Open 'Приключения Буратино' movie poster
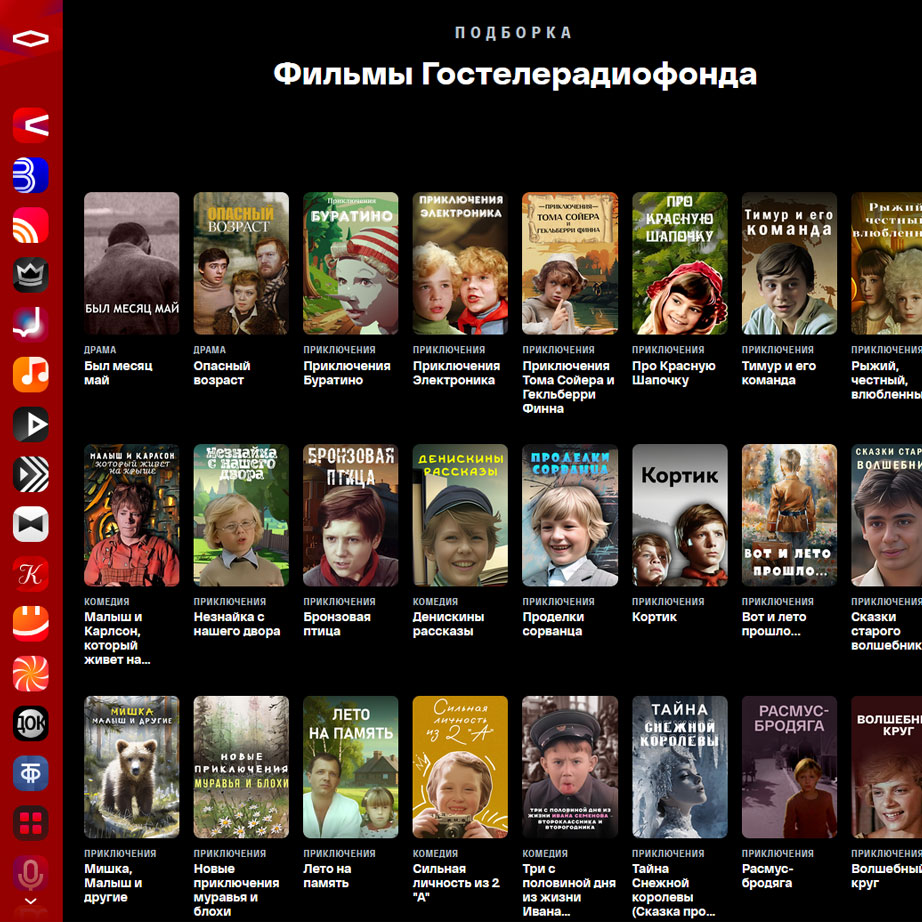The image size is (922, 922). point(350,263)
